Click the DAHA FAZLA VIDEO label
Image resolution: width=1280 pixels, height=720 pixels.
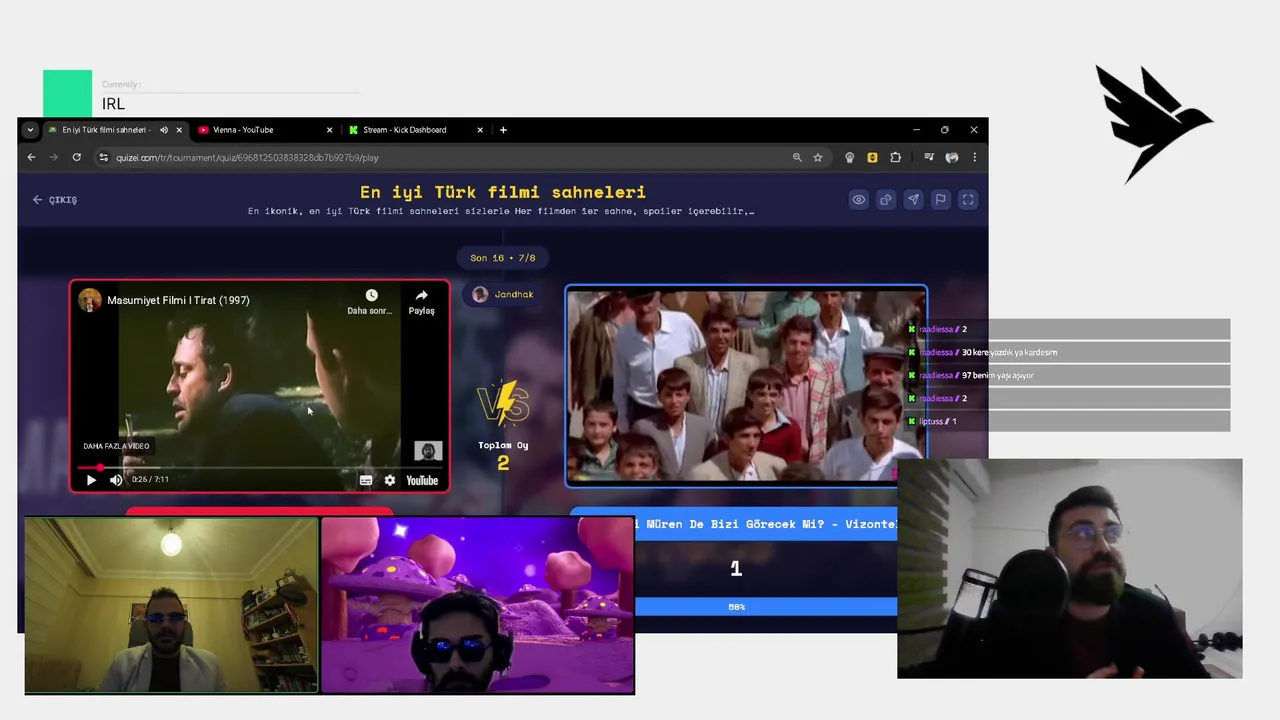coord(116,446)
